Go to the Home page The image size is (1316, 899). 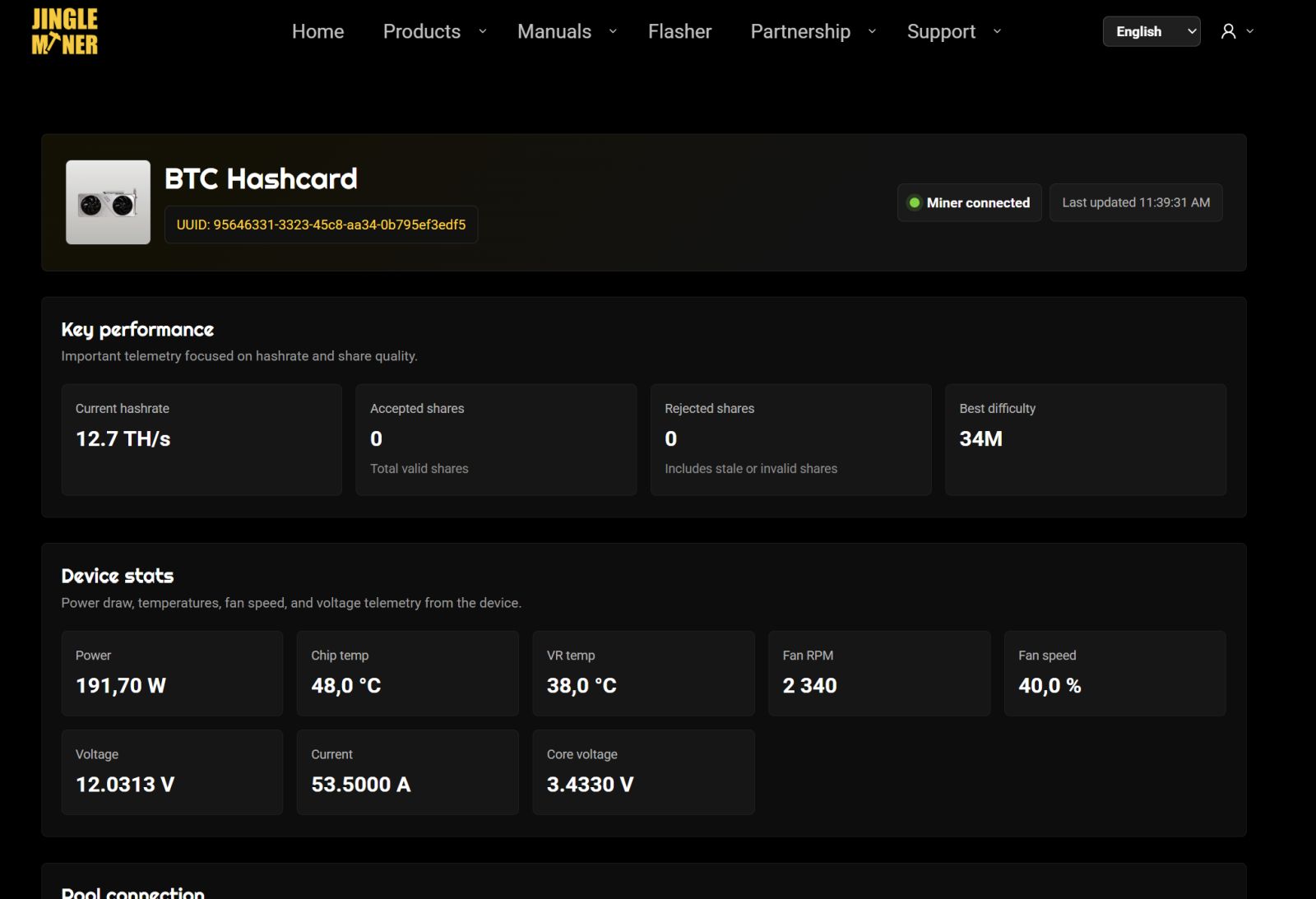point(317,31)
